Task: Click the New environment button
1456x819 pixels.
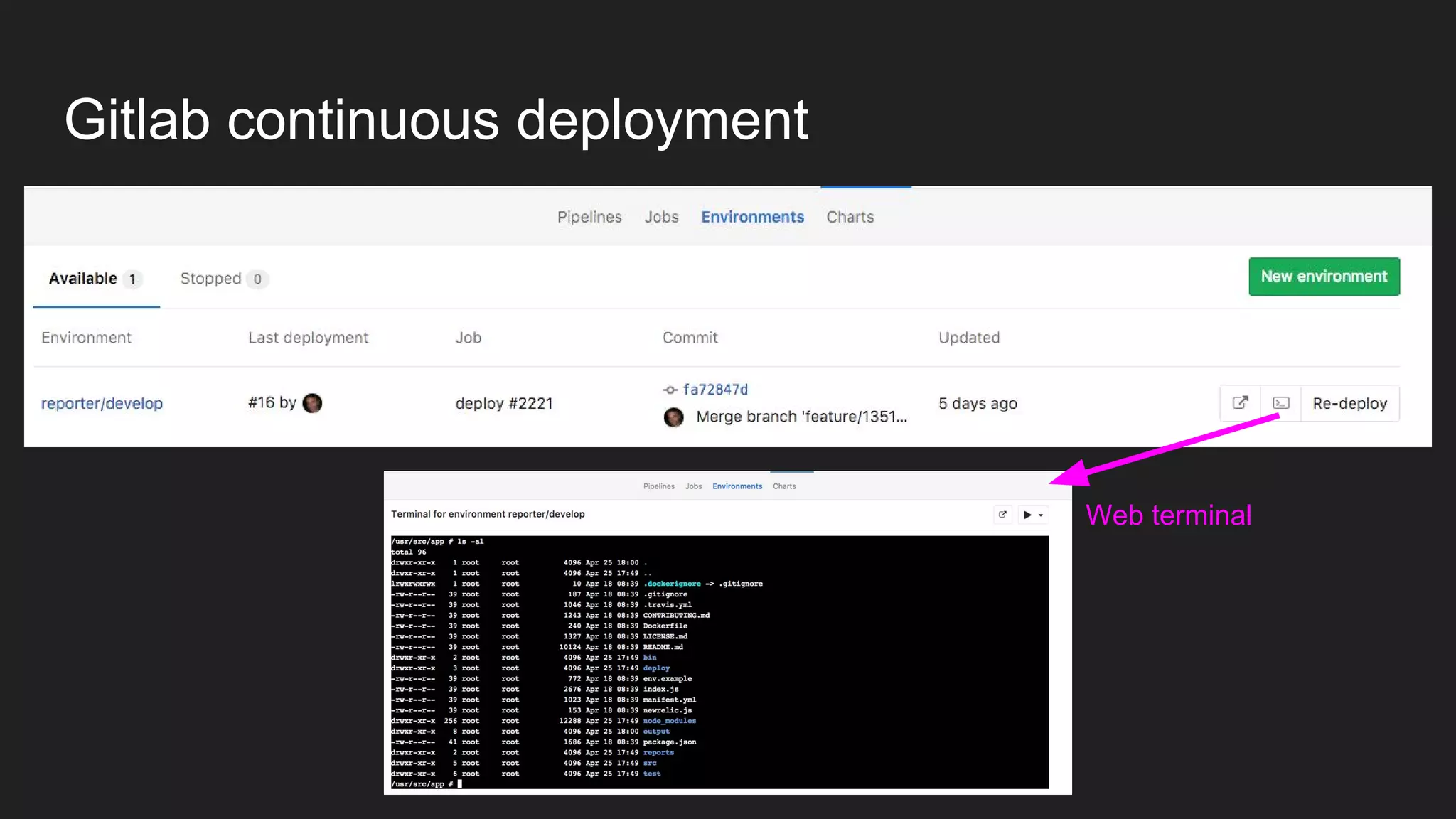Action: click(1324, 277)
